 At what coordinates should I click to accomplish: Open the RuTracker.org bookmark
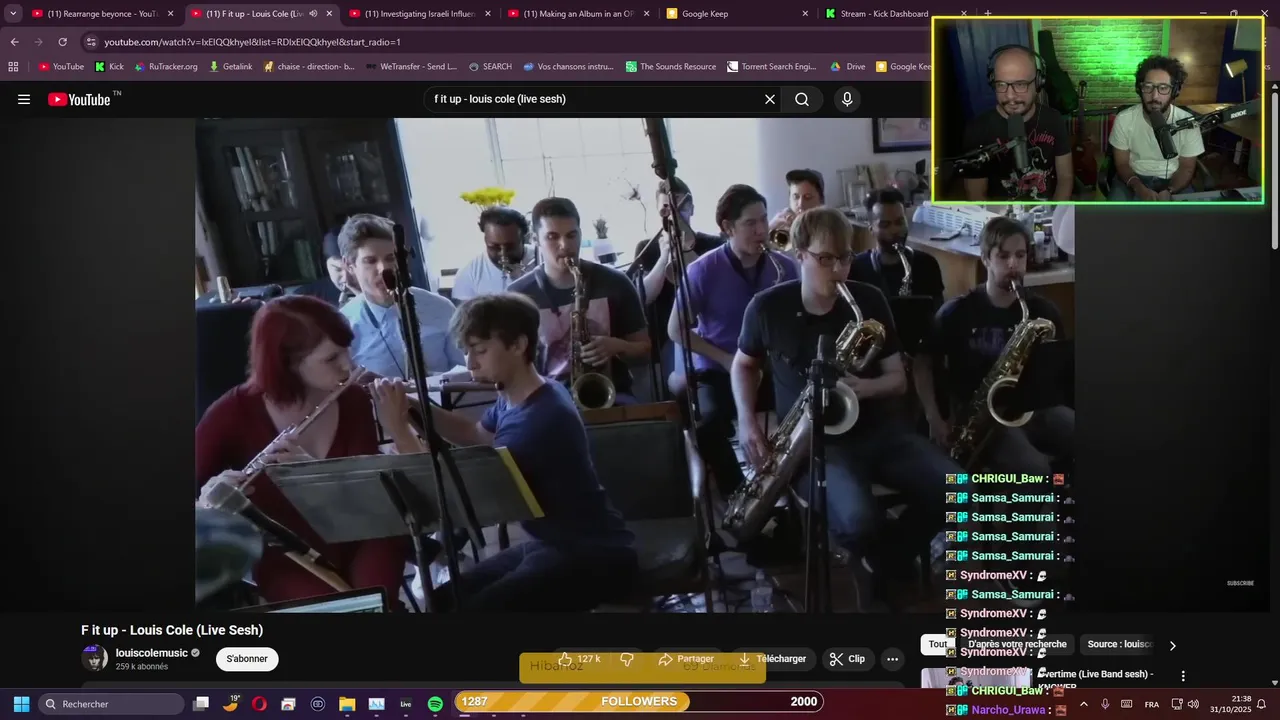[165, 67]
